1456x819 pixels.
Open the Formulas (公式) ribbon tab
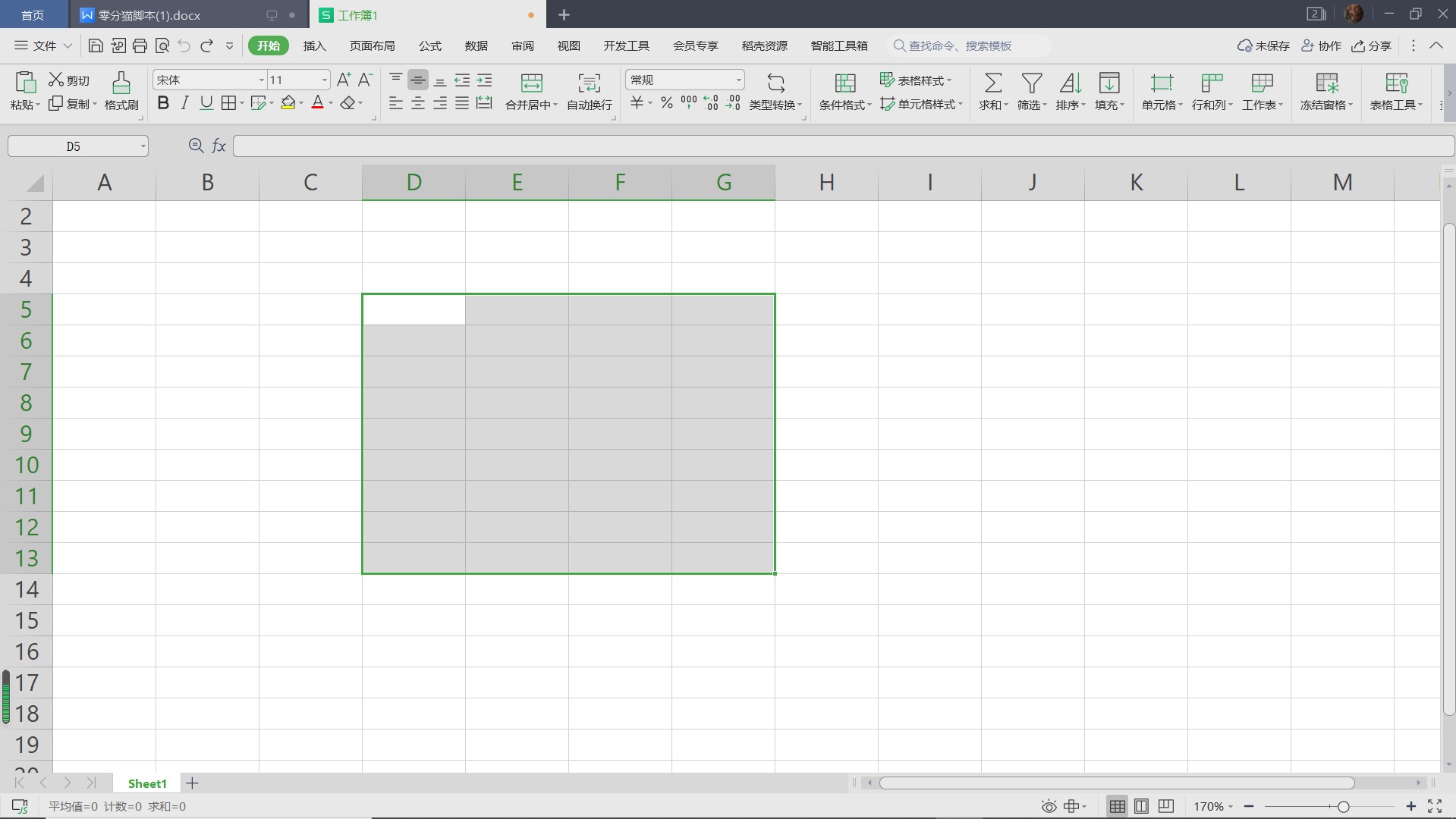pyautogui.click(x=429, y=46)
